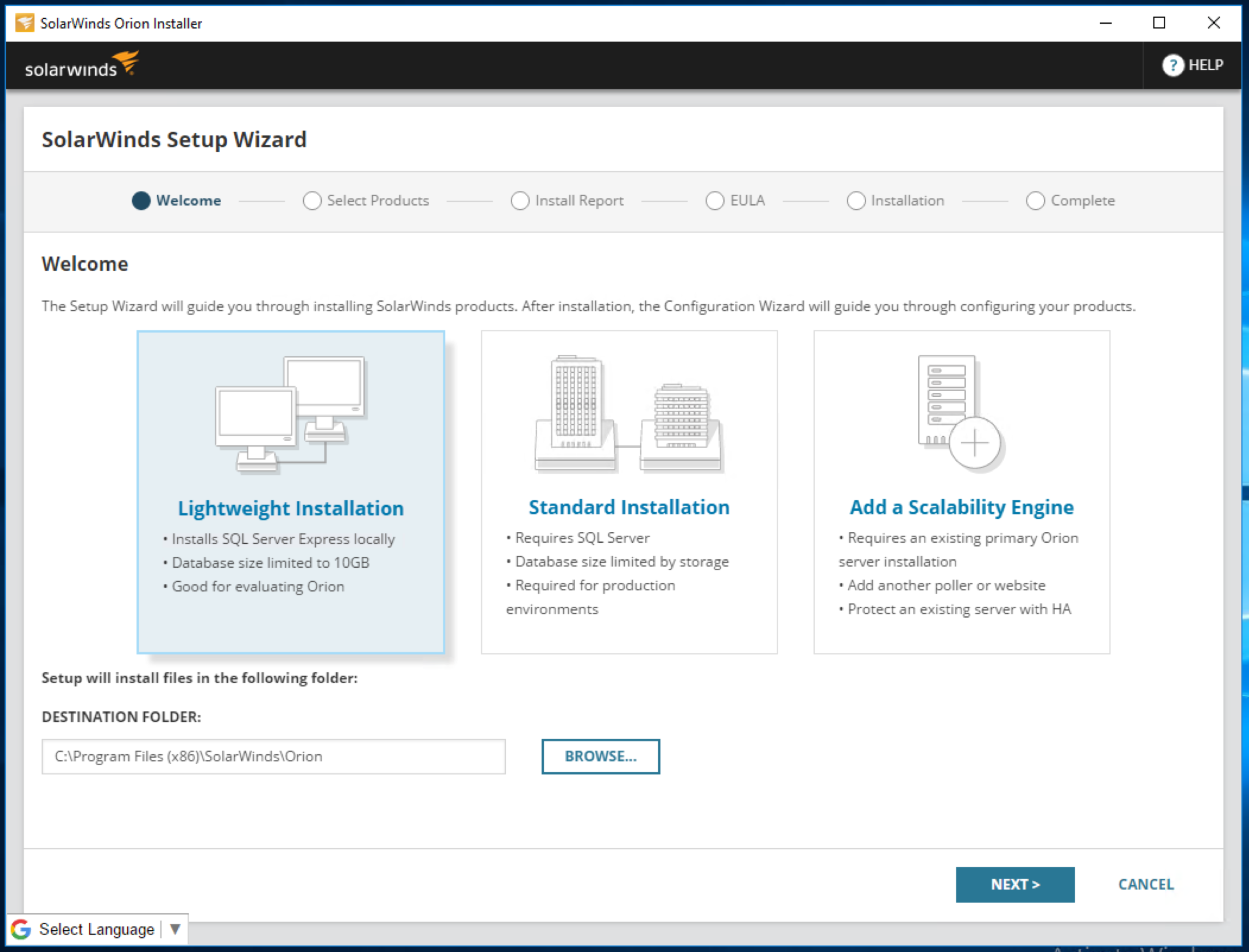Go to the Installation step label

(x=908, y=201)
